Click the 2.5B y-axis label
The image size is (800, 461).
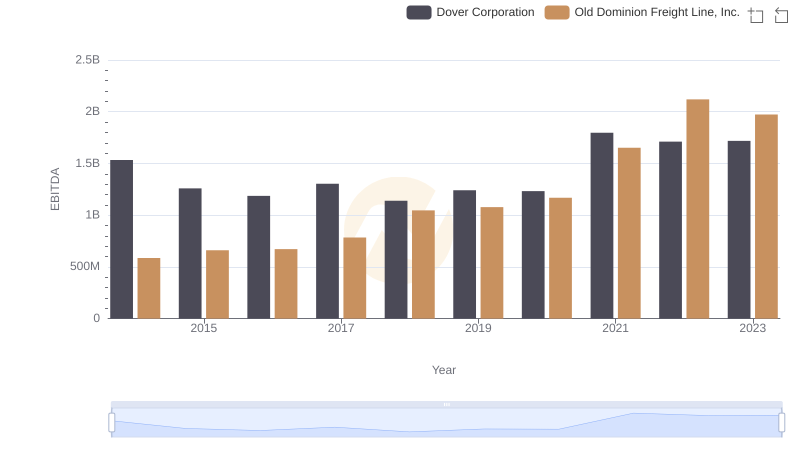pyautogui.click(x=88, y=60)
